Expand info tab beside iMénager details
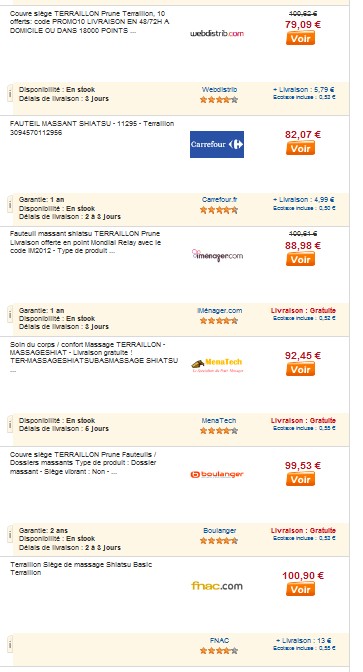The height and width of the screenshot is (672, 363). coord(10,315)
